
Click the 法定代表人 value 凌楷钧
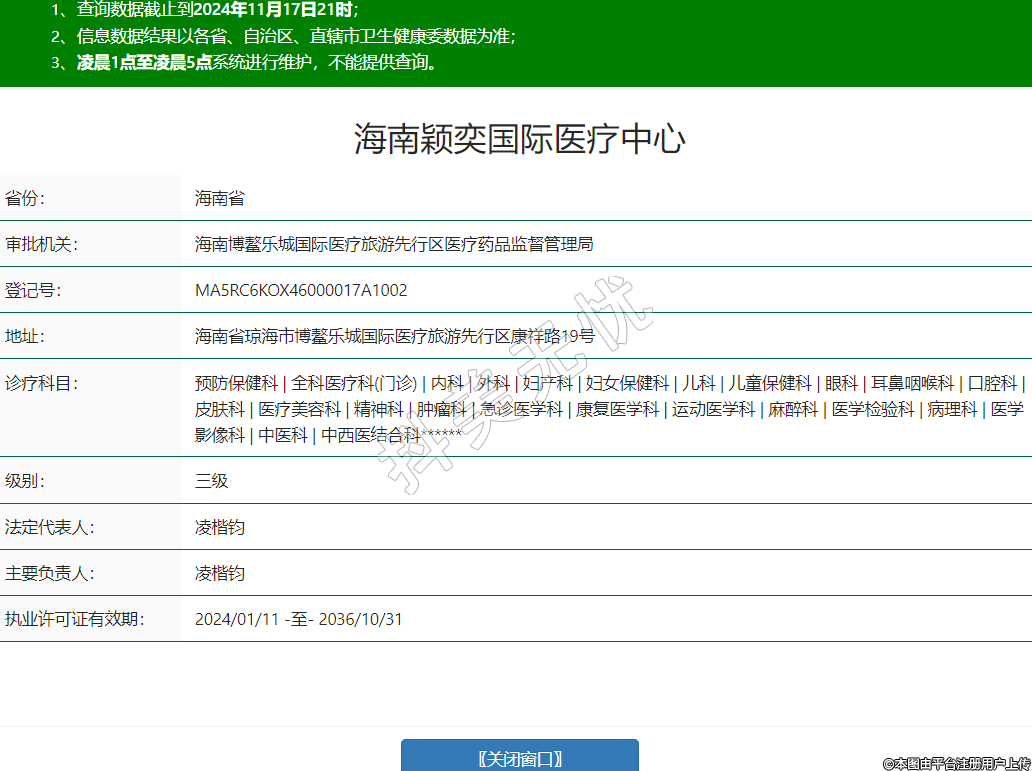click(219, 527)
